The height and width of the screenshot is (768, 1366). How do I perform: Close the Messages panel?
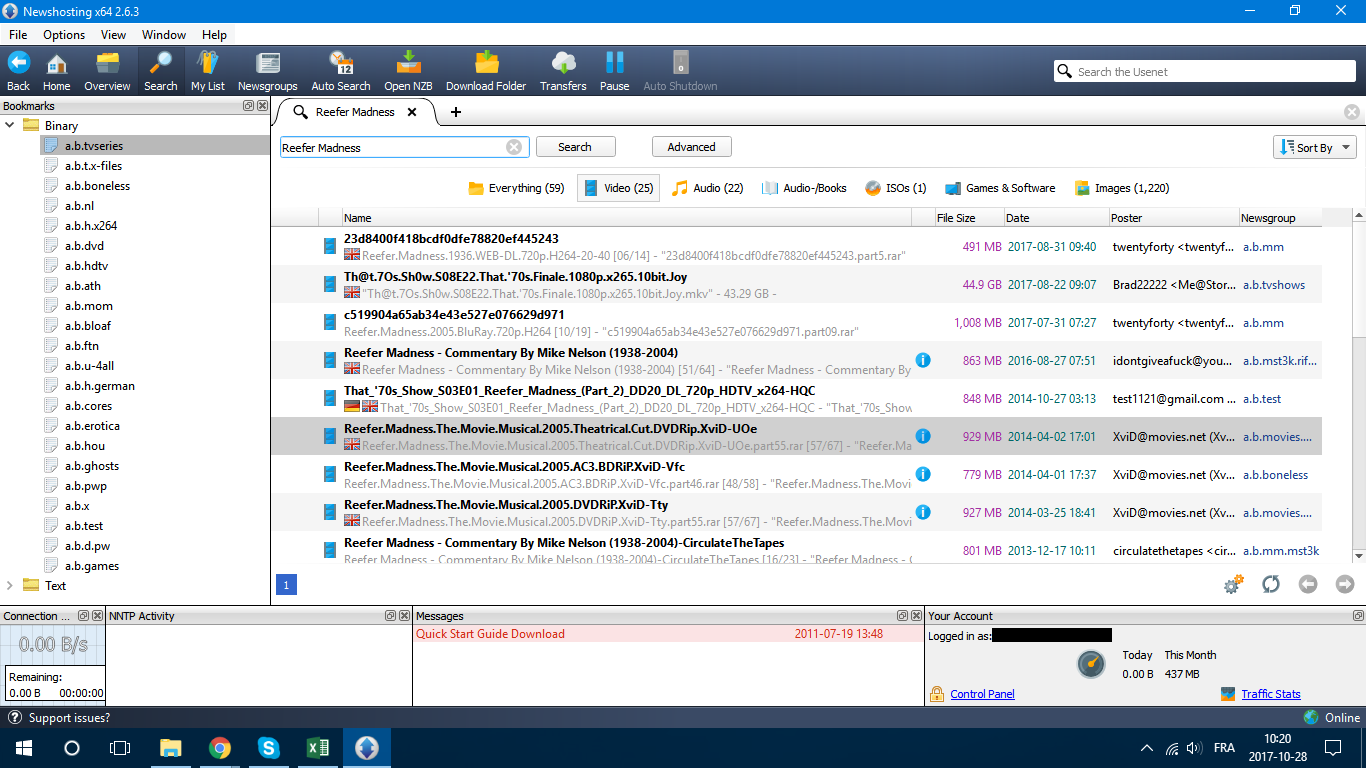(x=916, y=616)
